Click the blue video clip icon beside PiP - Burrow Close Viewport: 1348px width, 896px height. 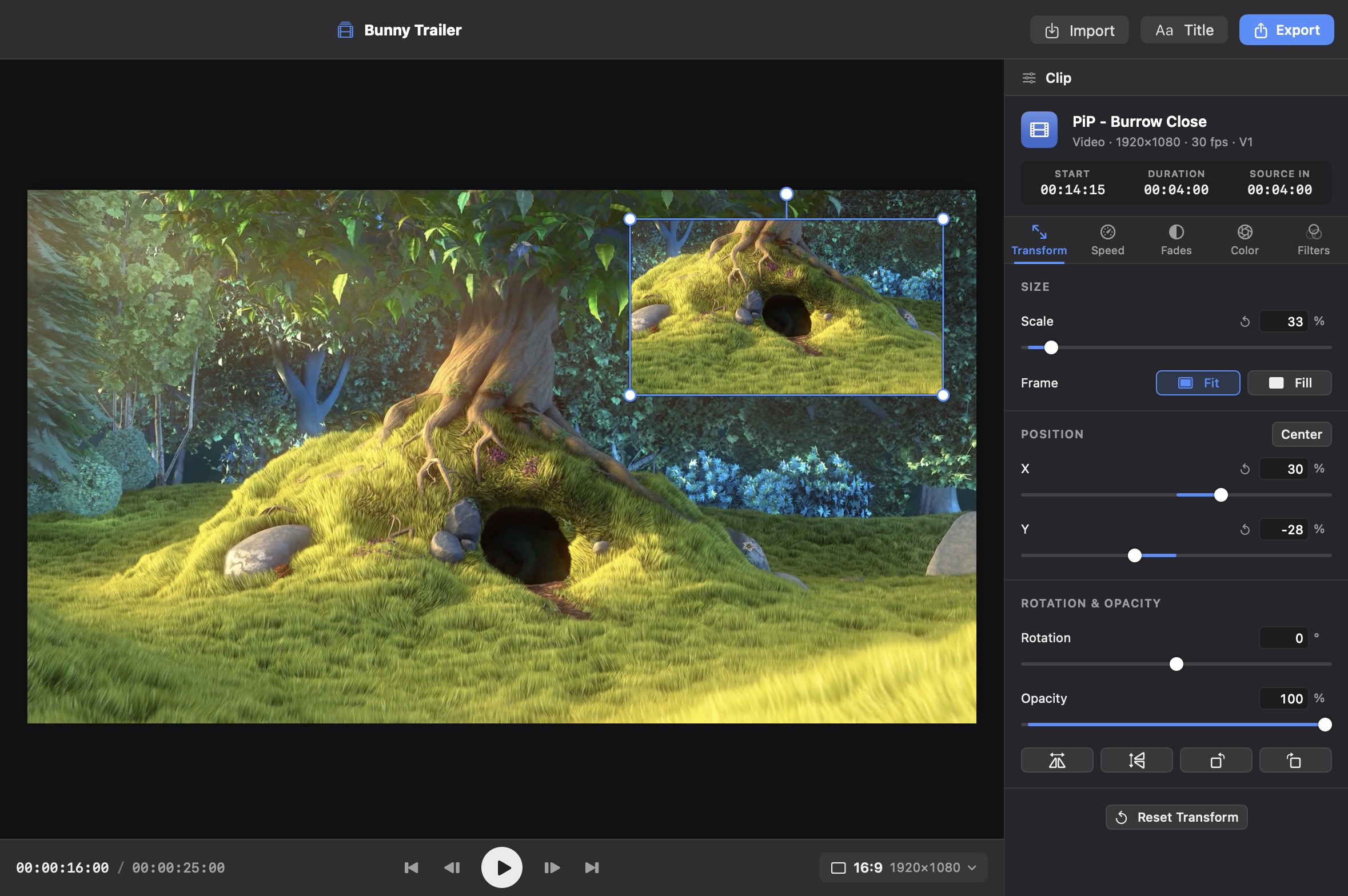coord(1039,130)
